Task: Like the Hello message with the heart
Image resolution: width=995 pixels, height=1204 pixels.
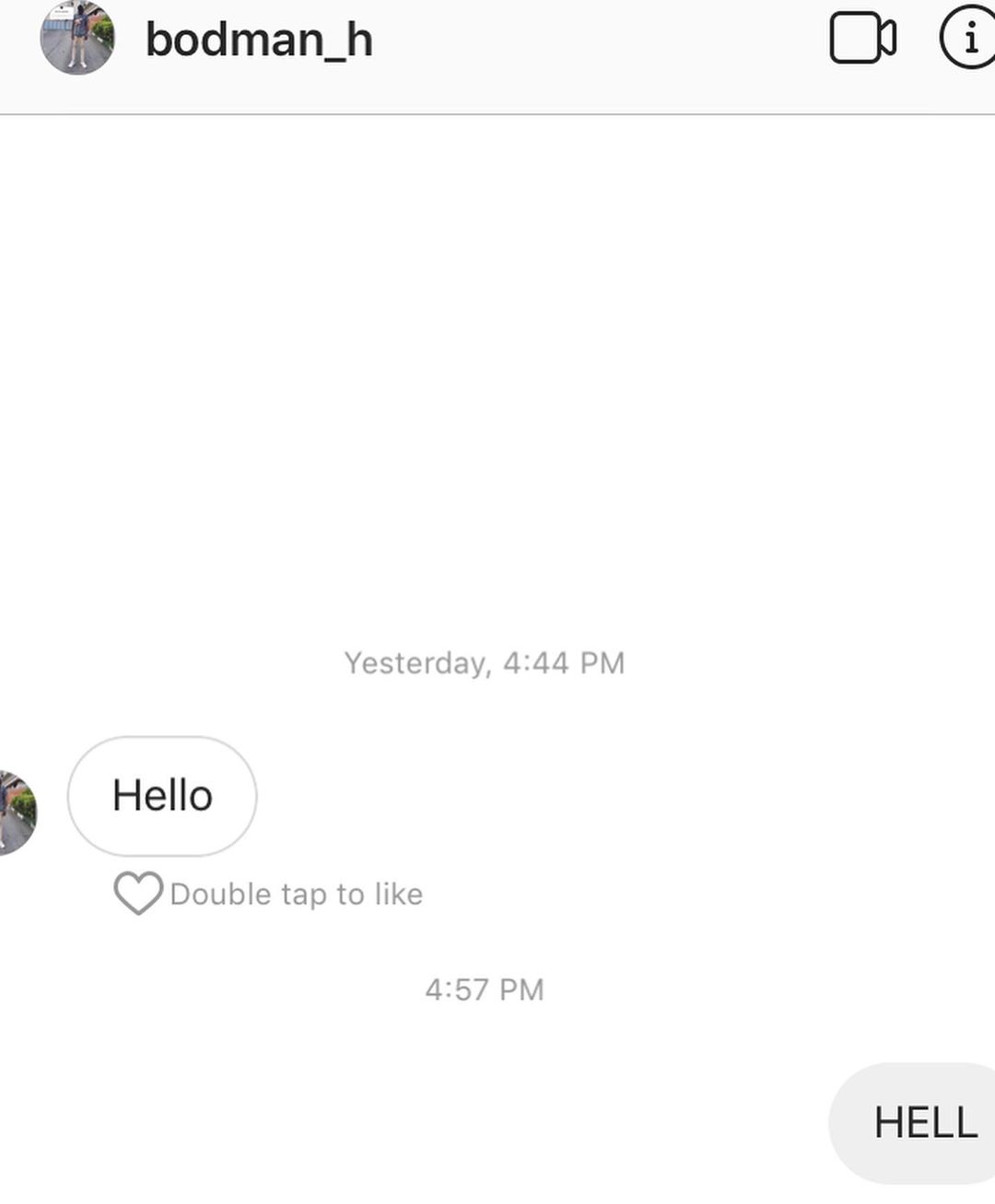Action: (x=138, y=894)
